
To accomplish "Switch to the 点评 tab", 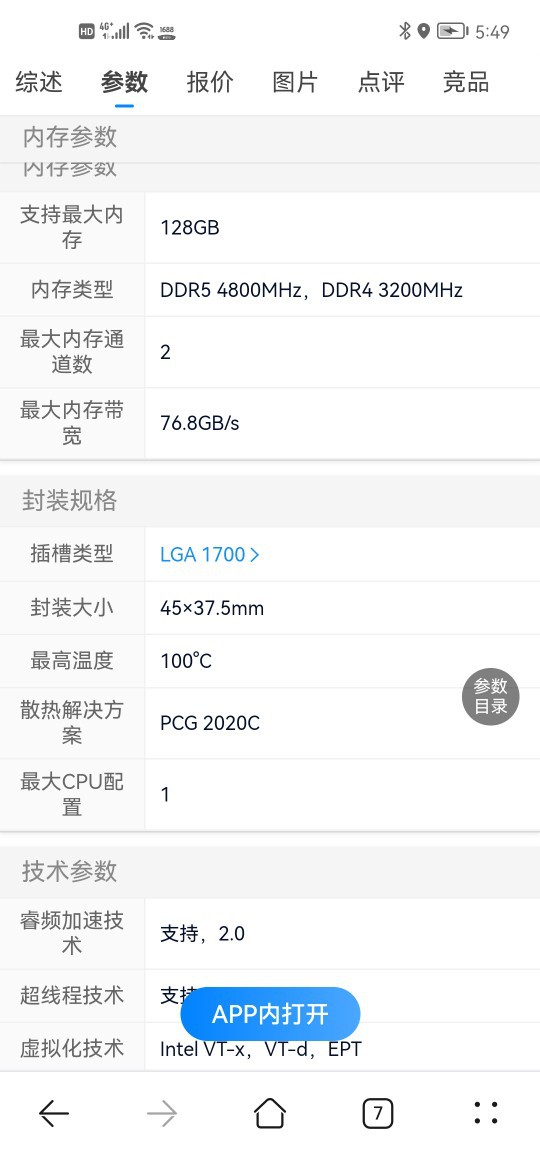I will [x=381, y=82].
